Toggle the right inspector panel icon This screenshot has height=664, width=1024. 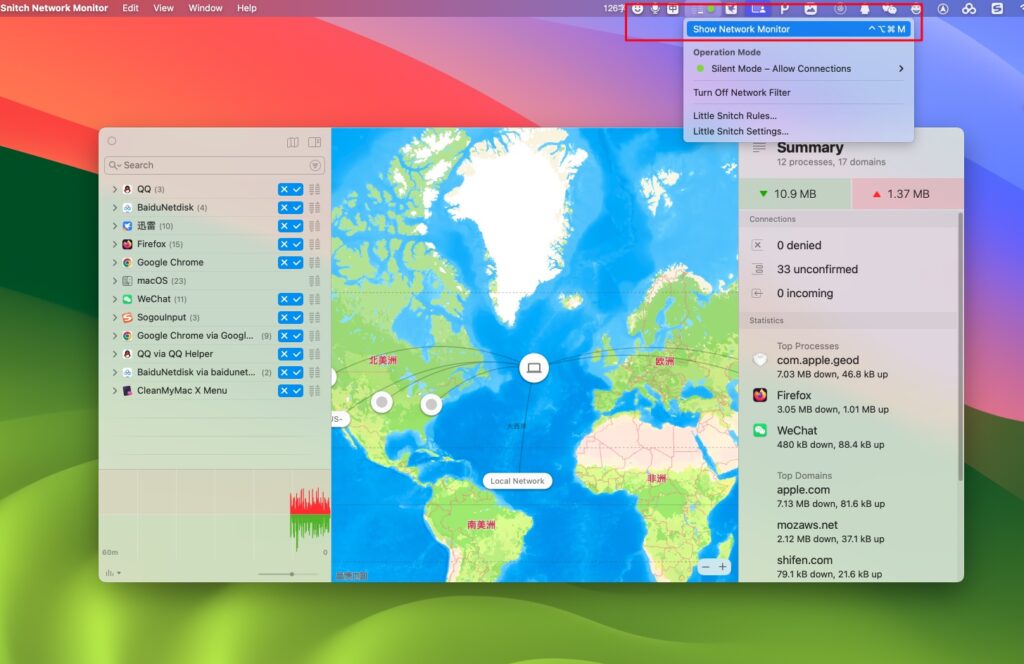314,142
